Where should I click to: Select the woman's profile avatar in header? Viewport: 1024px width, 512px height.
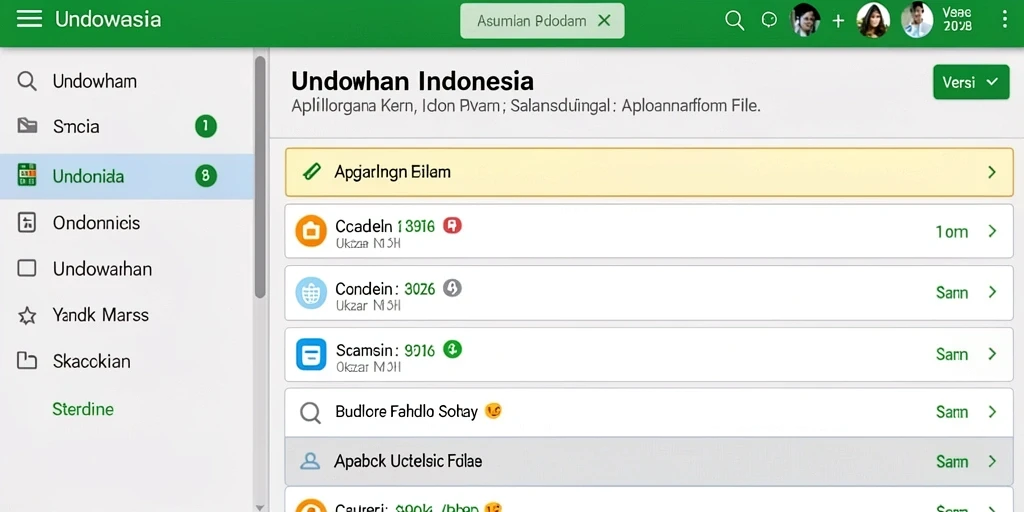(x=872, y=20)
